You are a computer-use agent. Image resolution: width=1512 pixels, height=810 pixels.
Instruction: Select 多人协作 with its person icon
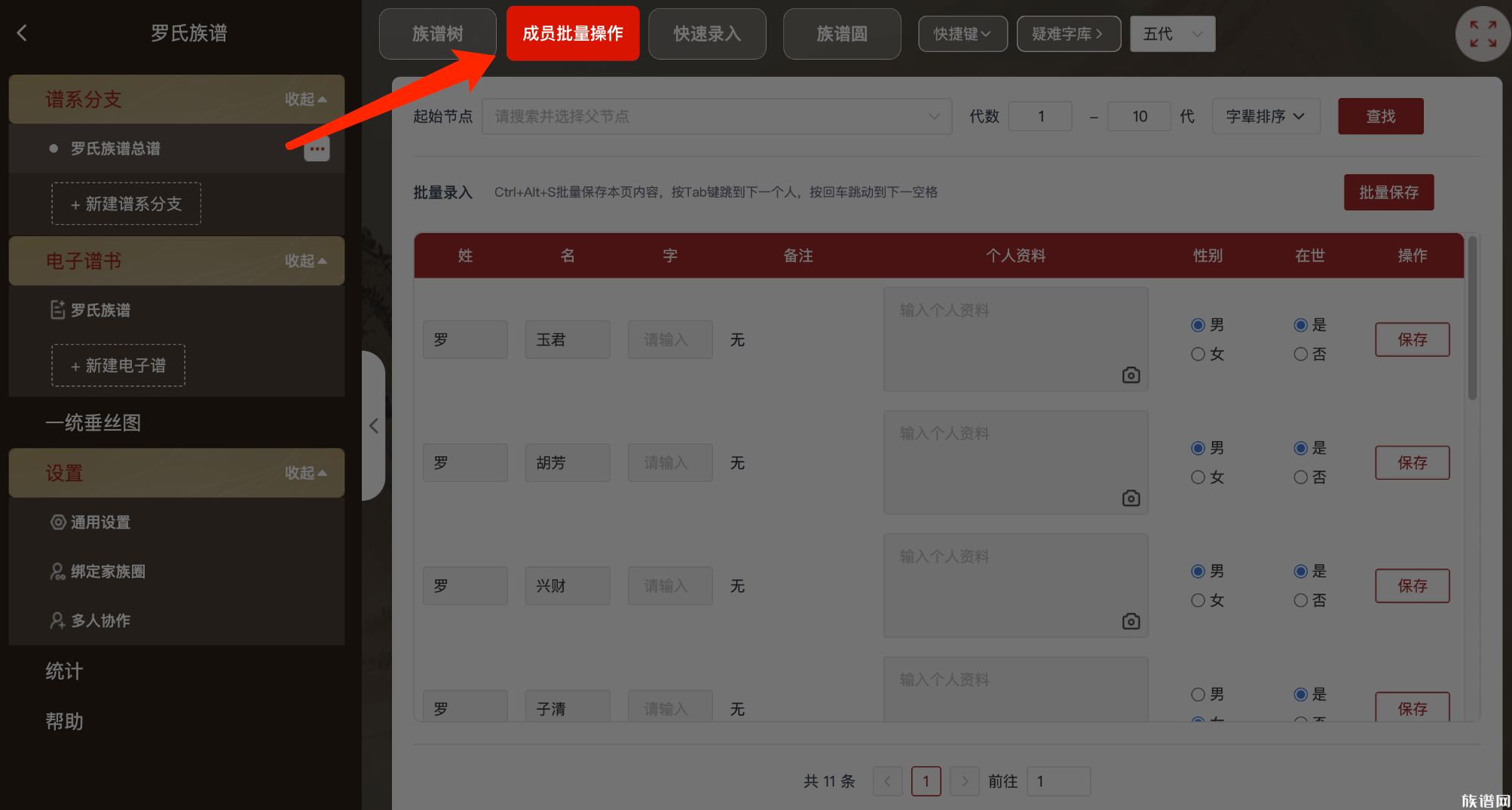(x=57, y=621)
